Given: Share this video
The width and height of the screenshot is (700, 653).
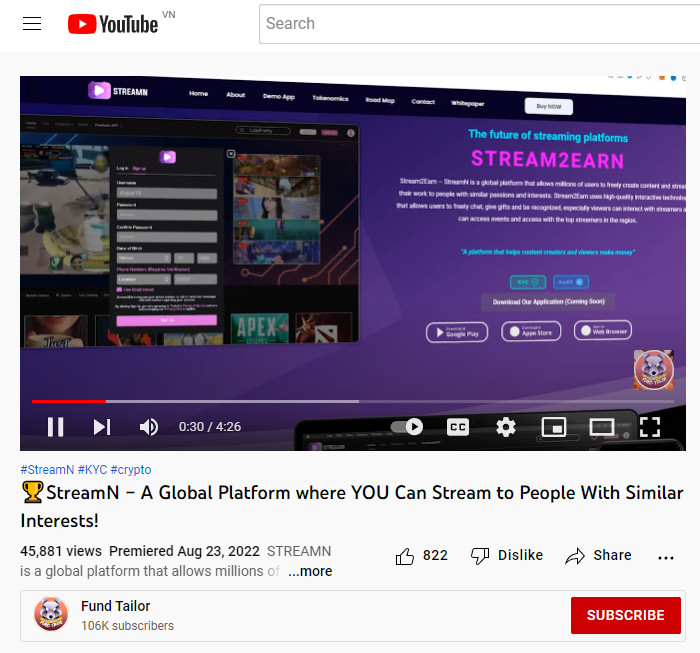Looking at the screenshot, I should pyautogui.click(x=598, y=556).
